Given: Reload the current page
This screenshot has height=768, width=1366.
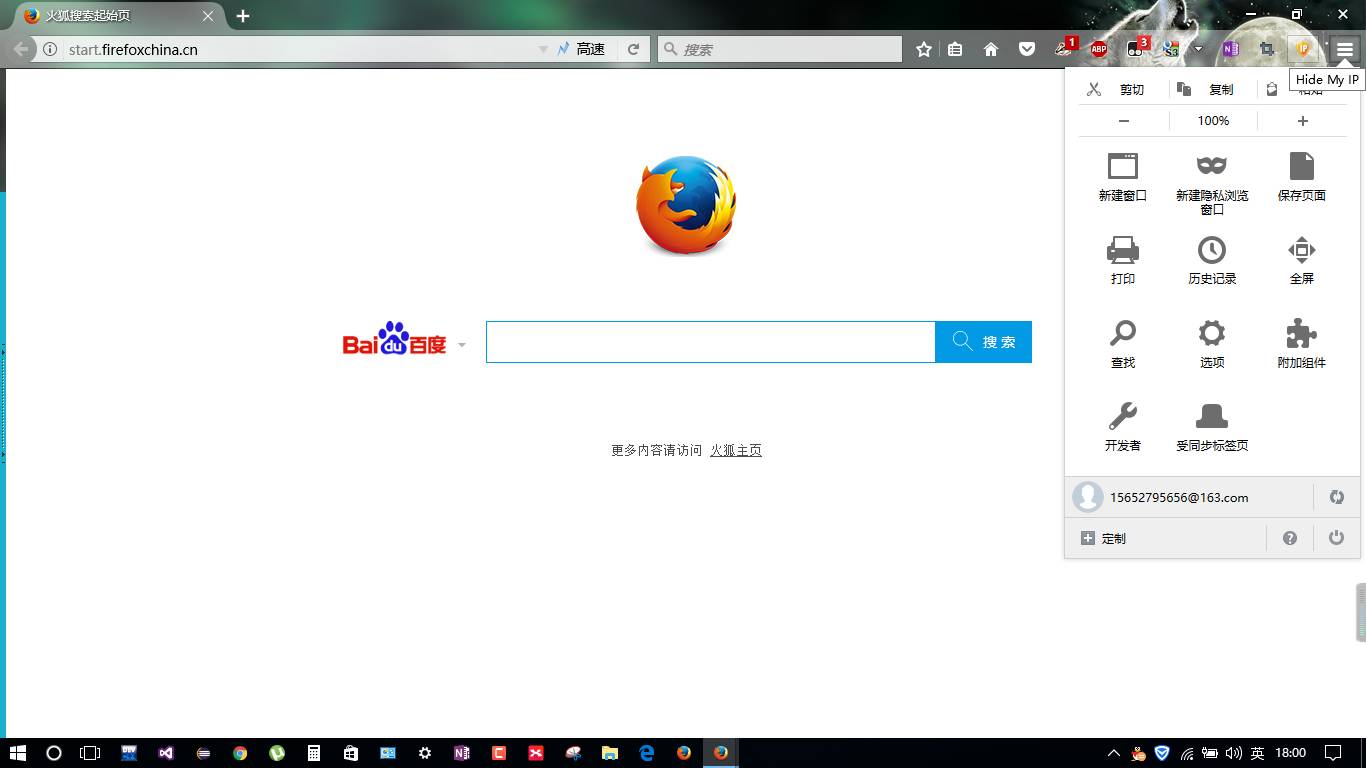Looking at the screenshot, I should (x=633, y=49).
